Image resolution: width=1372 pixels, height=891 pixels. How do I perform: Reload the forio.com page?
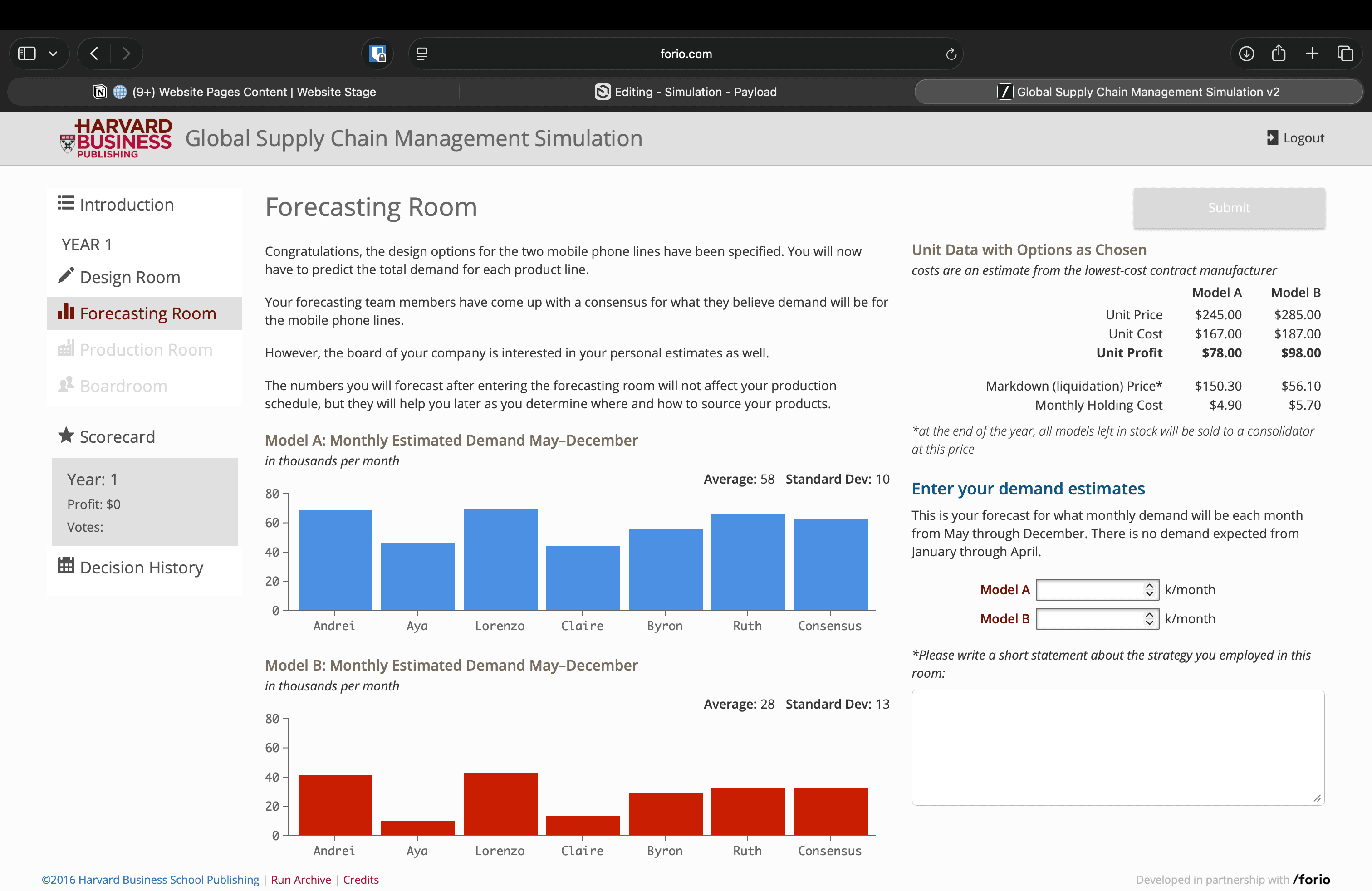point(951,54)
